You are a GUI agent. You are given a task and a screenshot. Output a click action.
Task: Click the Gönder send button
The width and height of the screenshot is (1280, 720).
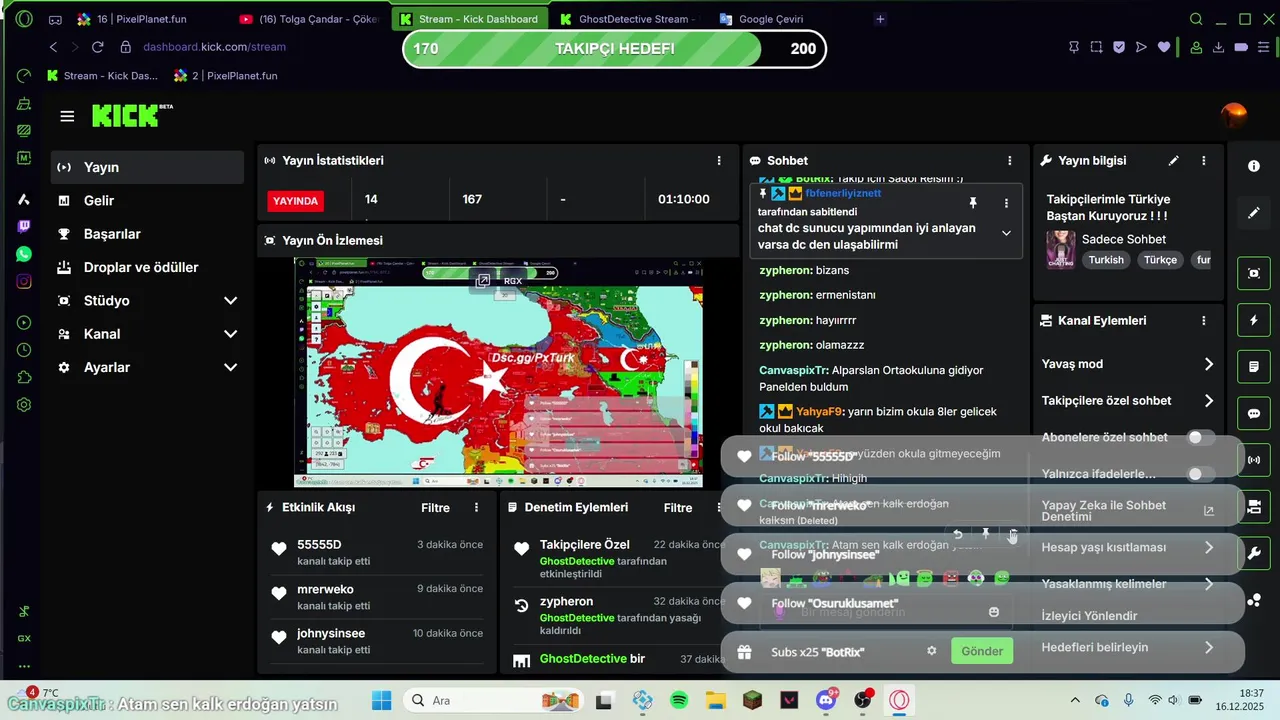pos(982,651)
